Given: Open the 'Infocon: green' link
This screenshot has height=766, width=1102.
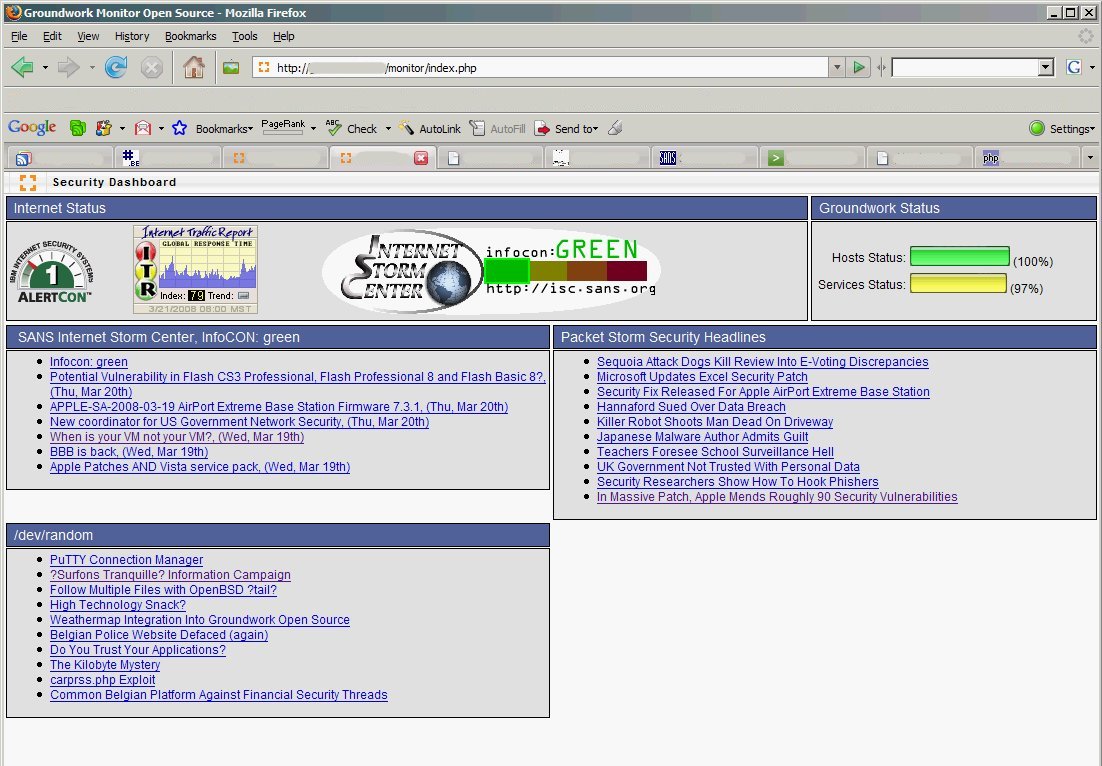Looking at the screenshot, I should 89,362.
